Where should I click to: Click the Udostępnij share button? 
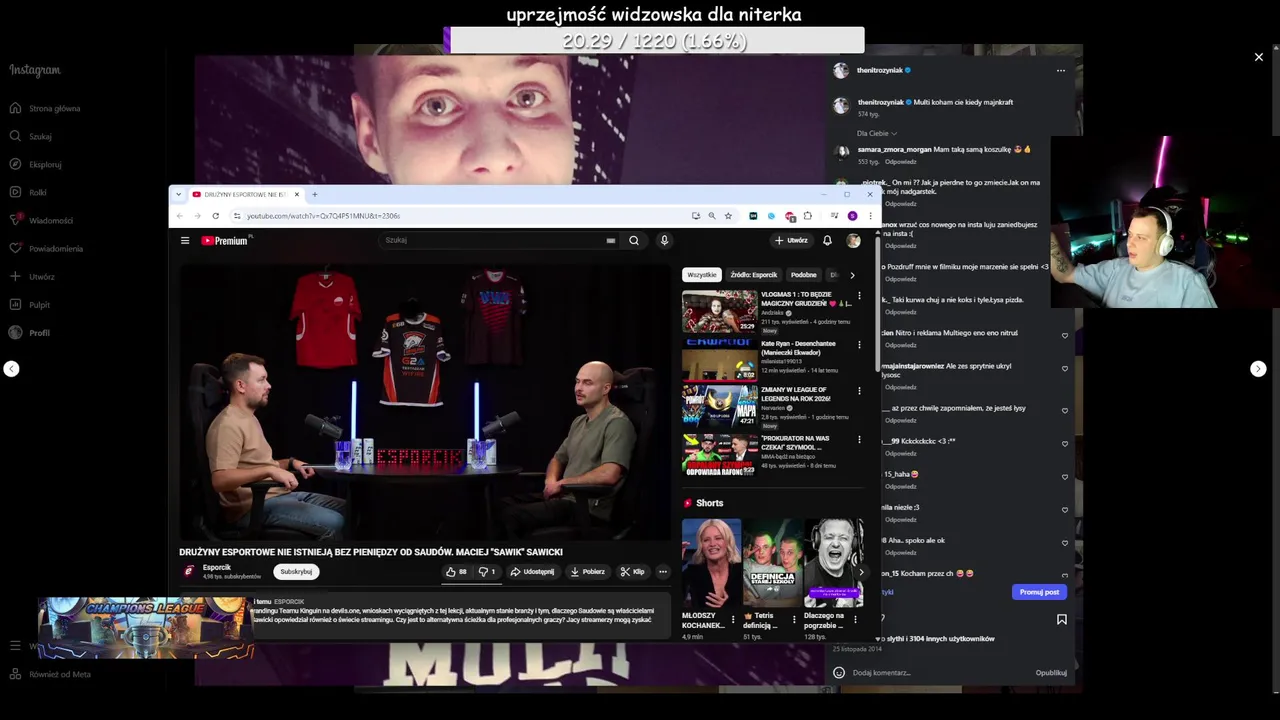(532, 572)
